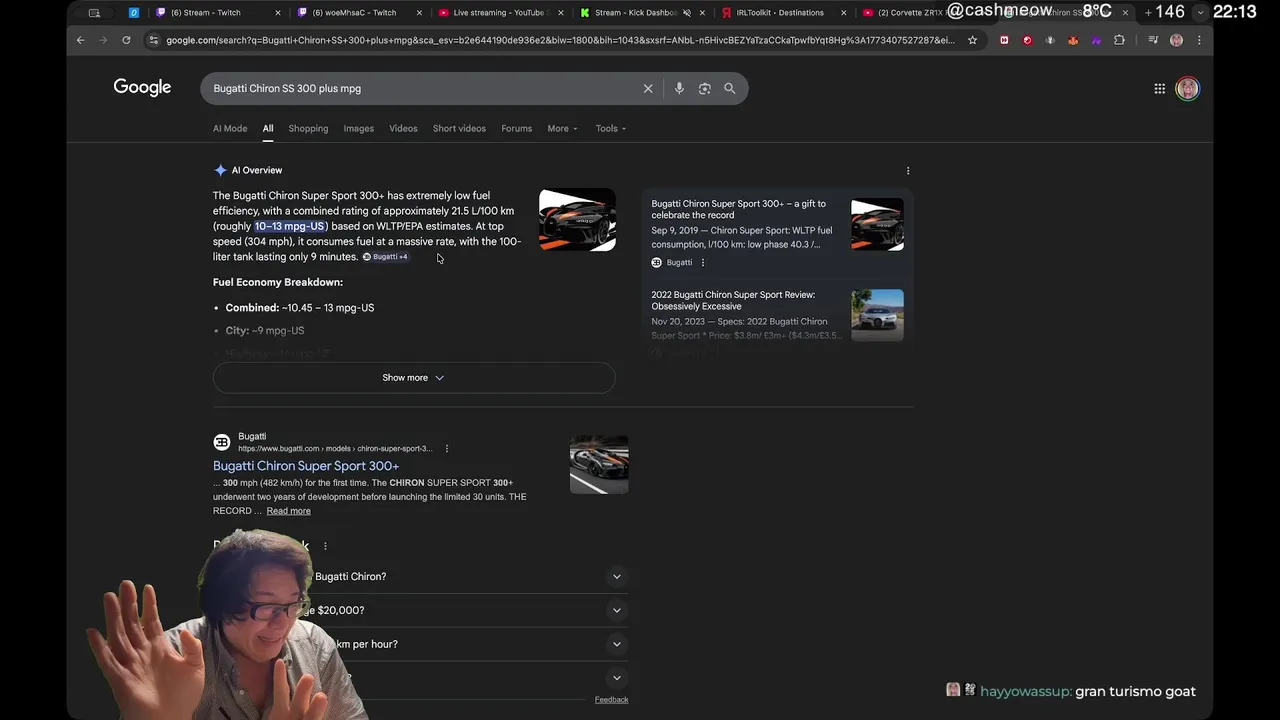Open Chrome's three-dot menu

[x=1199, y=40]
